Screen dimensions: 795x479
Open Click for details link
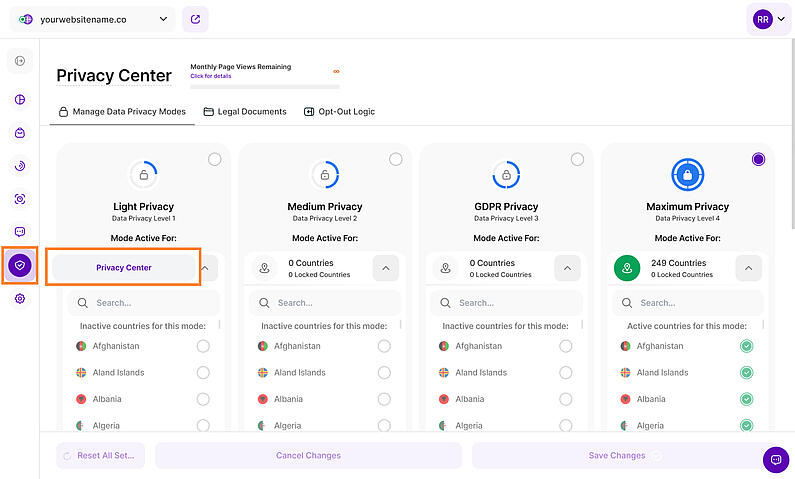tap(210, 76)
